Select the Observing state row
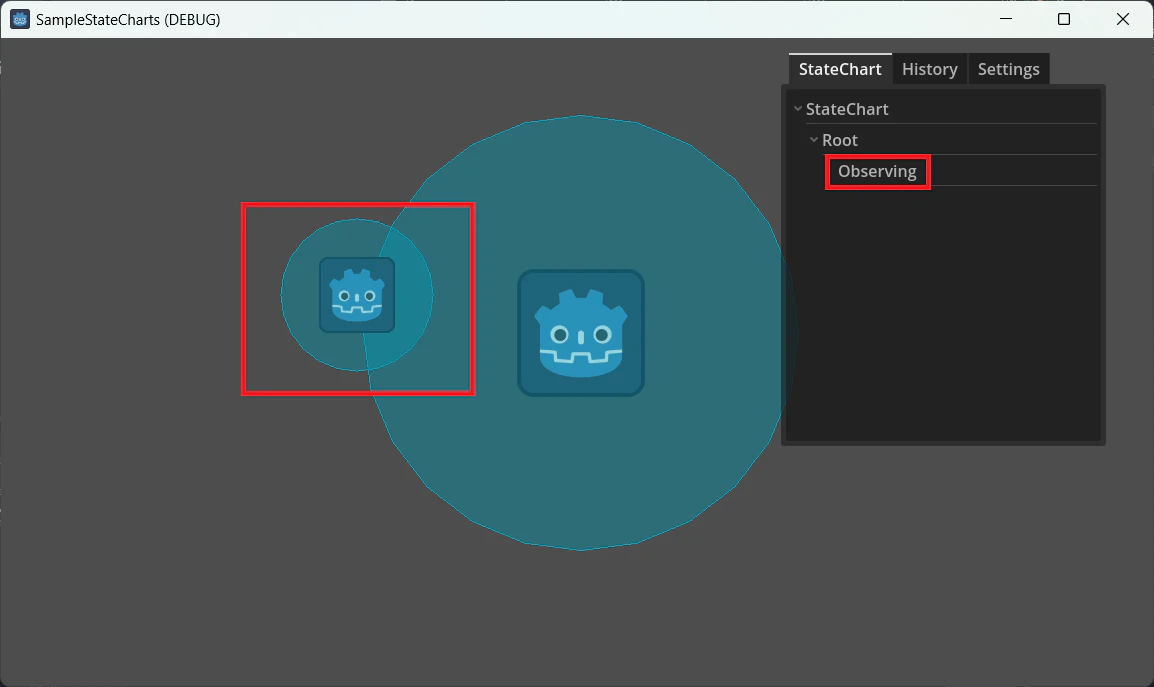The image size is (1154, 687). tap(960, 171)
